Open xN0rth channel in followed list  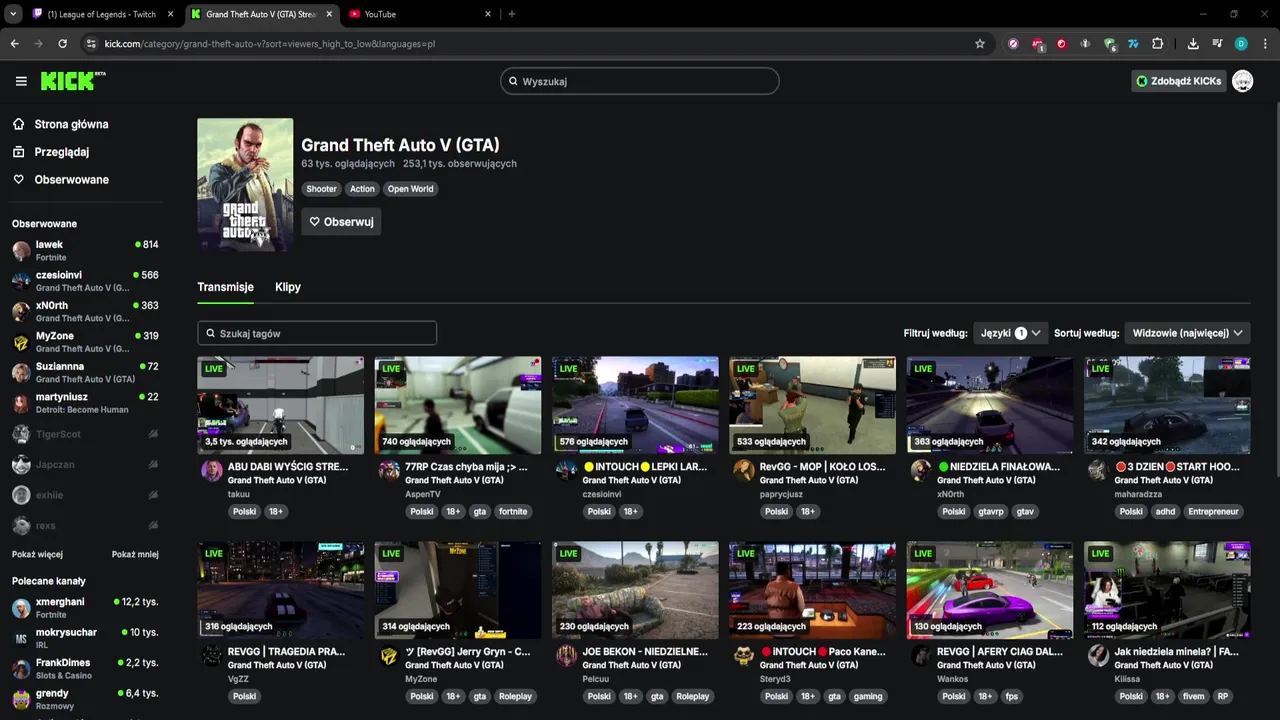click(85, 311)
